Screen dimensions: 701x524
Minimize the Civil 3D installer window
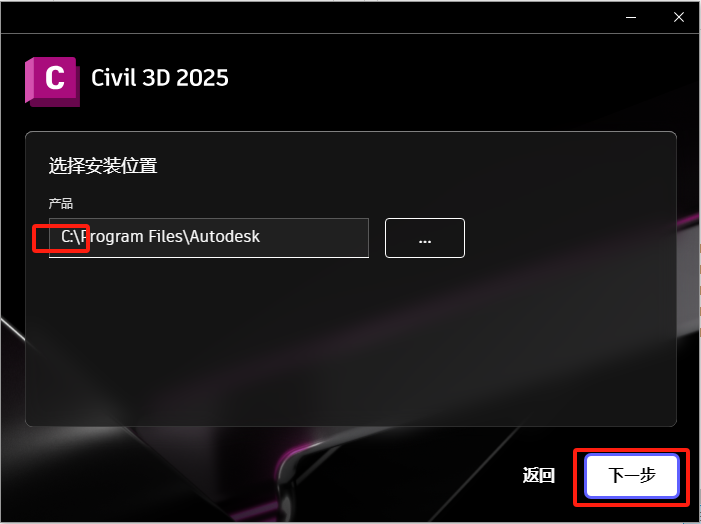pyautogui.click(x=631, y=17)
